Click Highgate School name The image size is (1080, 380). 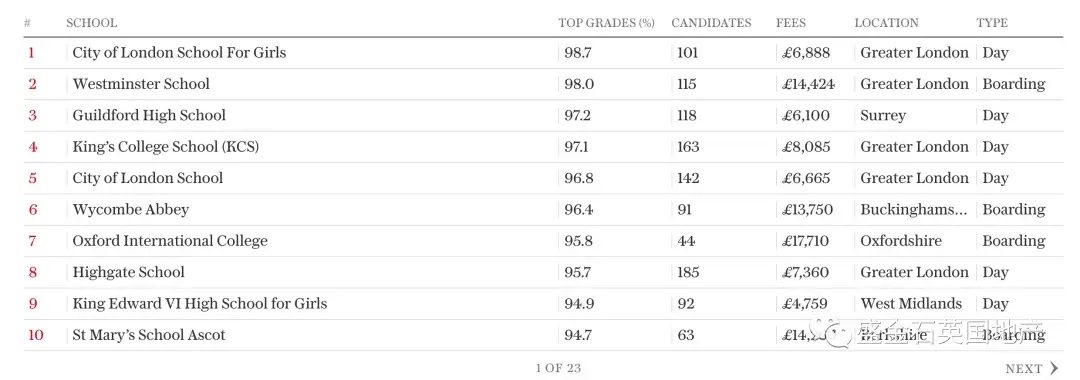point(128,272)
